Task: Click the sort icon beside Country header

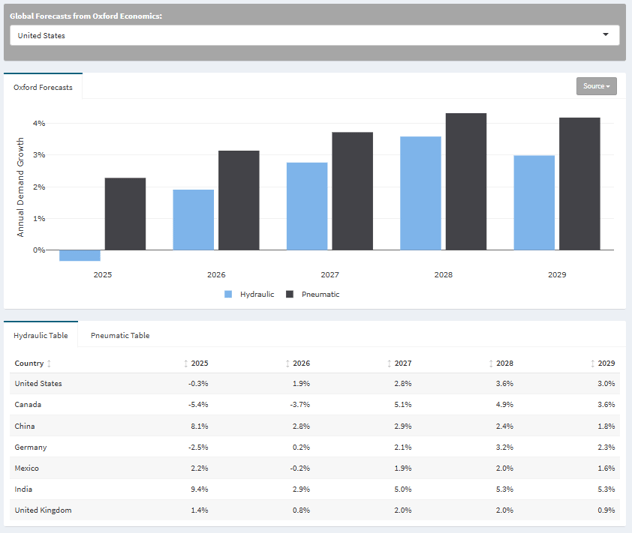Action: click(x=49, y=363)
